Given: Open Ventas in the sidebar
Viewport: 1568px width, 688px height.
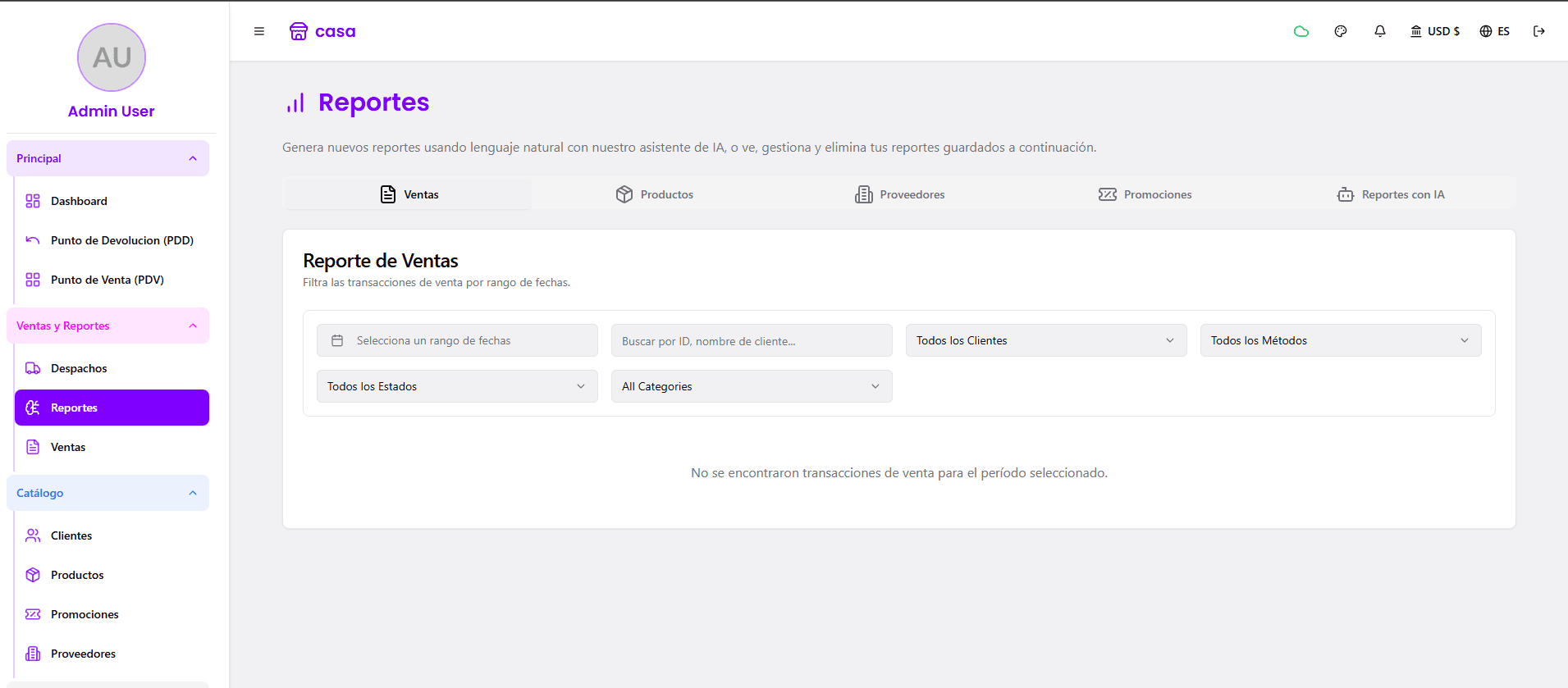Looking at the screenshot, I should click(x=112, y=447).
